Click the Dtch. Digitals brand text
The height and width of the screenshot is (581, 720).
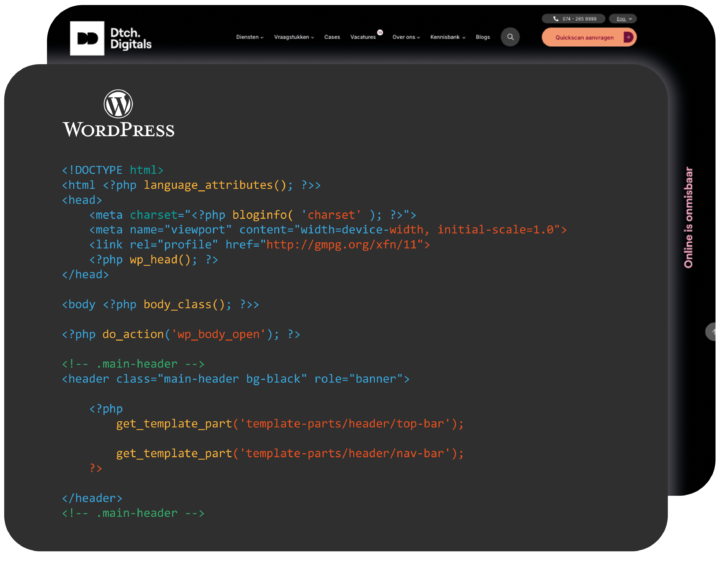[x=130, y=39]
